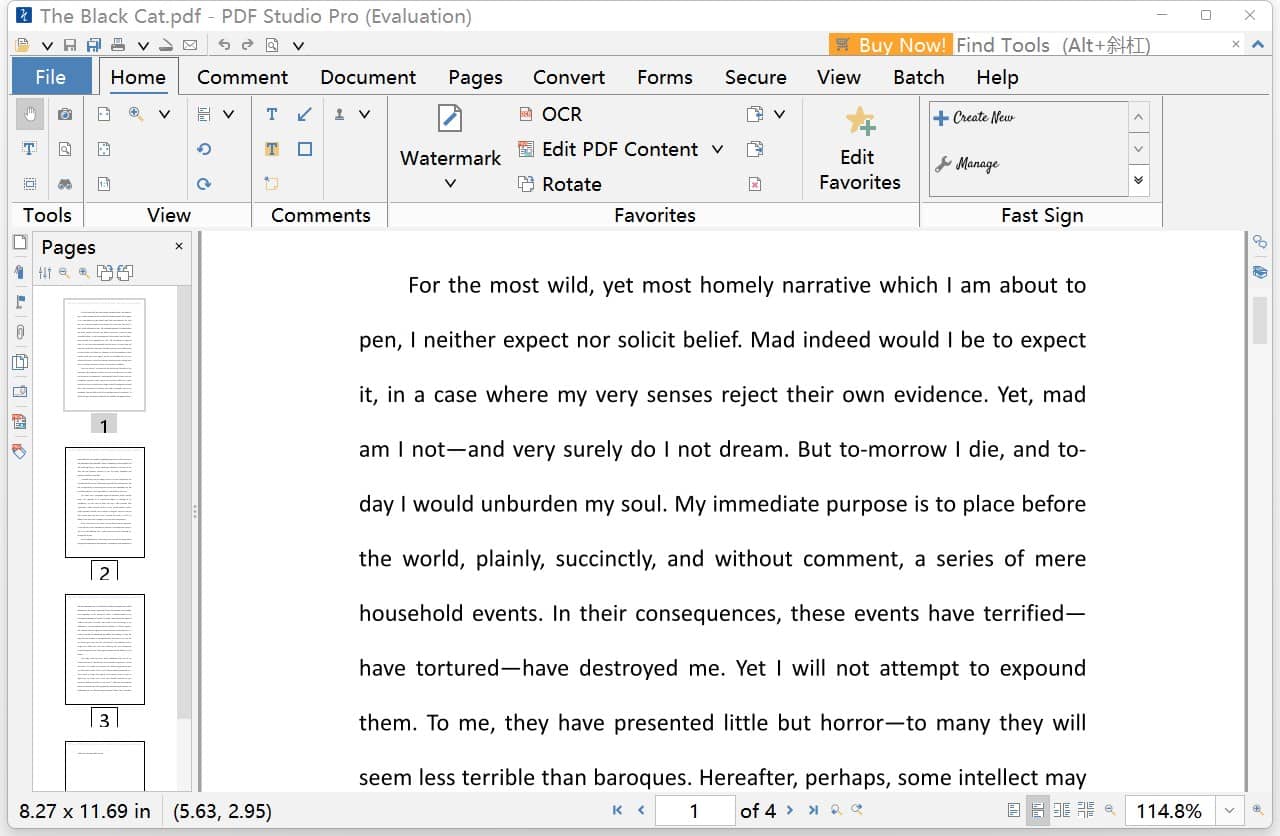This screenshot has width=1280, height=836.
Task: Redo the last action
Action: (247, 45)
